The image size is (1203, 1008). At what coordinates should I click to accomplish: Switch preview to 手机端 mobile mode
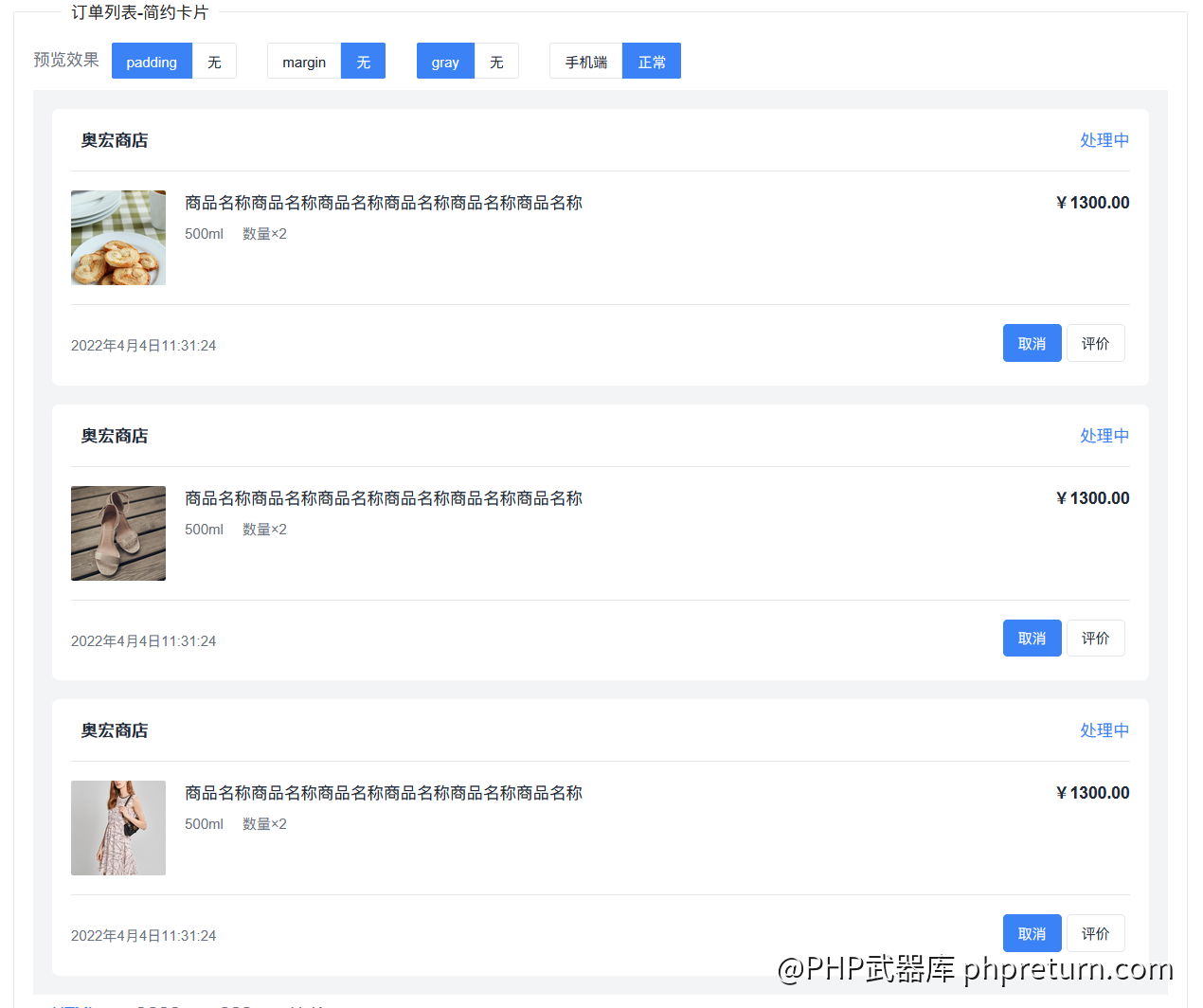pos(585,62)
